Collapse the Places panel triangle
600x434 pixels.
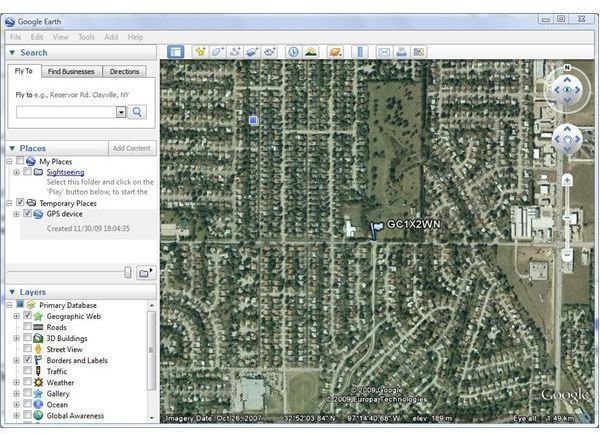(x=12, y=148)
